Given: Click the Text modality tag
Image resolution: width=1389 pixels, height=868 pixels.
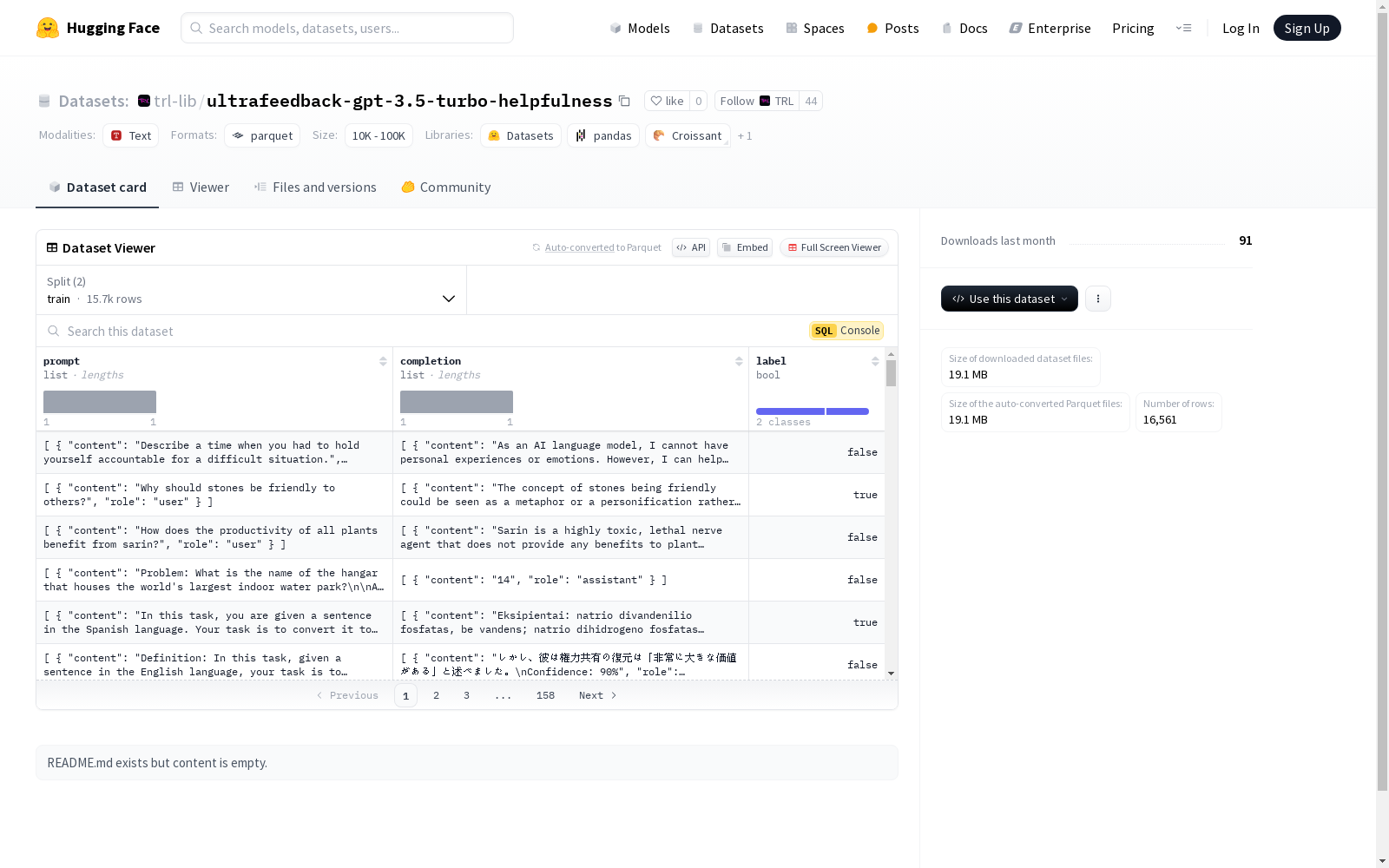Looking at the screenshot, I should (x=131, y=135).
